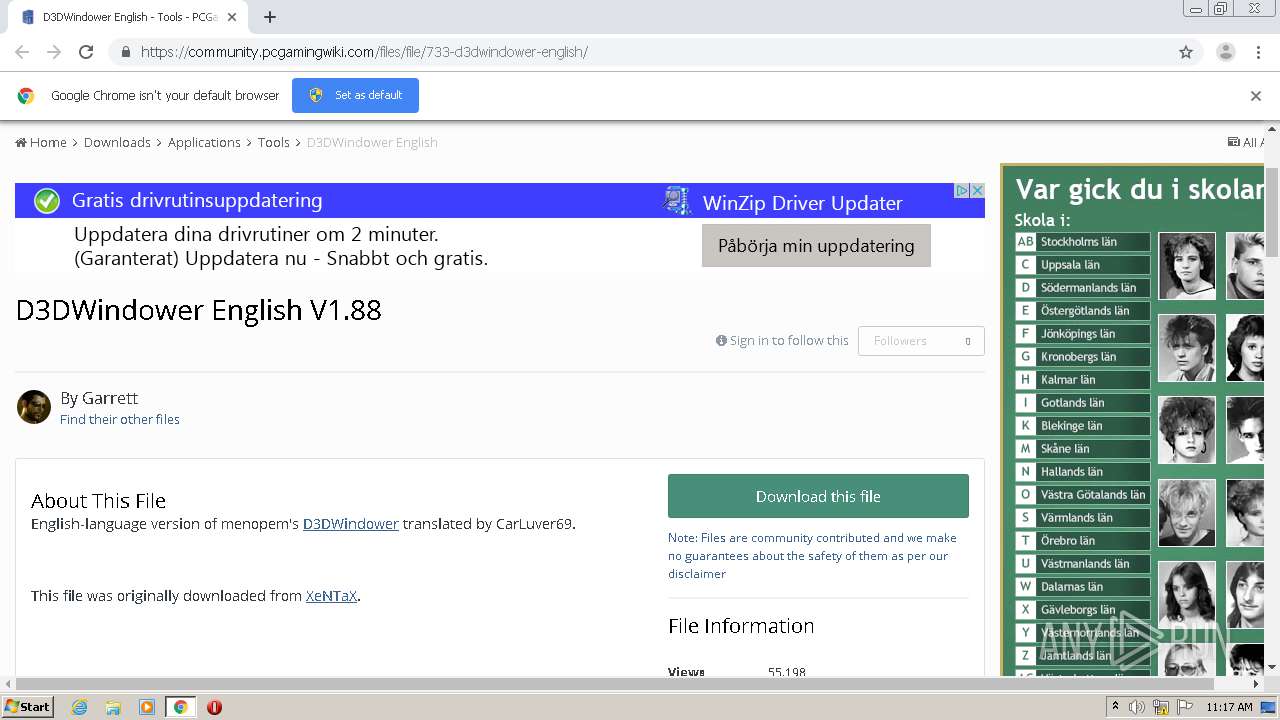Screen dimensions: 1280x720
Task: Select Dalarnas län in the ad
Action: point(1082,587)
